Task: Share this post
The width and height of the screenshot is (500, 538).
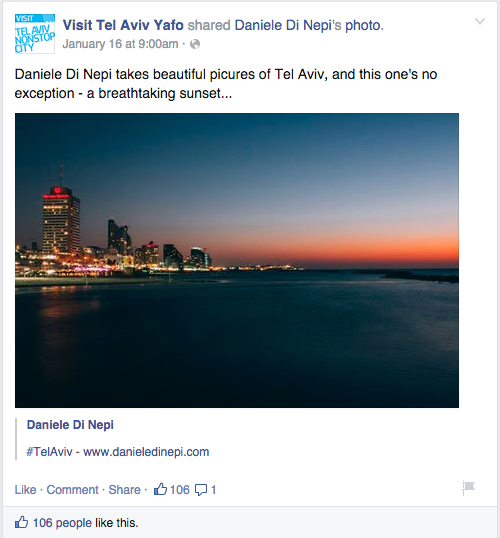Action: click(x=125, y=490)
